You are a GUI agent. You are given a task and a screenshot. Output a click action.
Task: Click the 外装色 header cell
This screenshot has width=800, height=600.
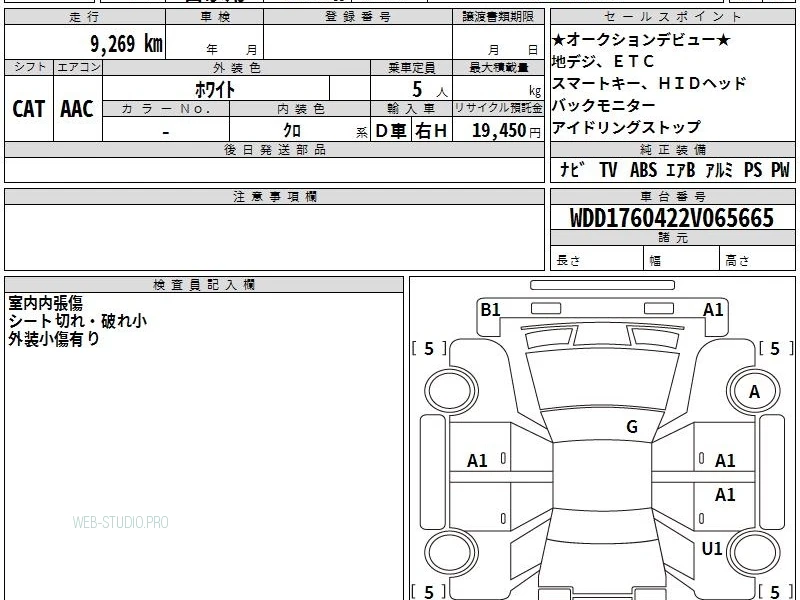237,67
